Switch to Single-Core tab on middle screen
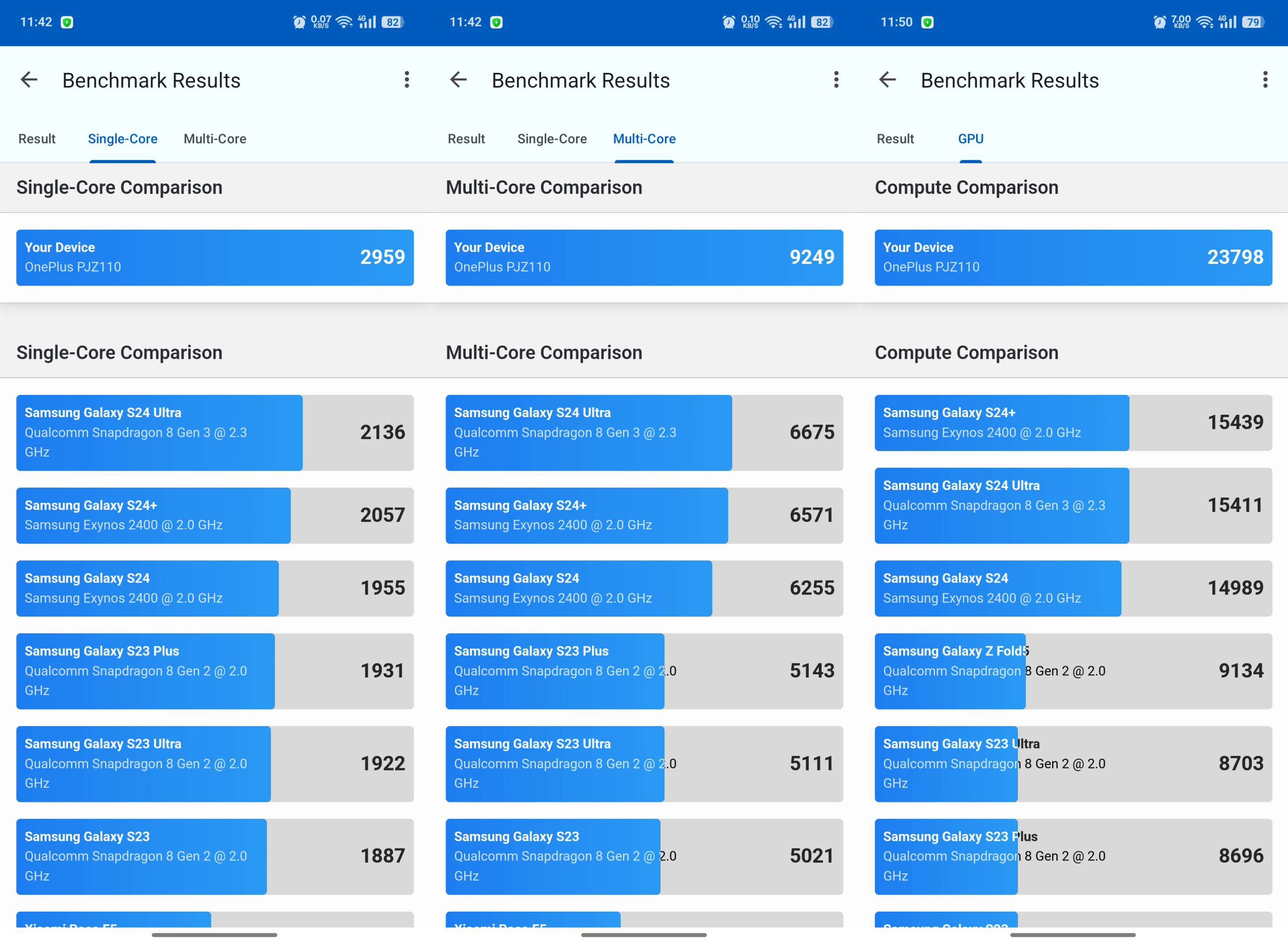The image size is (1288, 943). point(552,139)
